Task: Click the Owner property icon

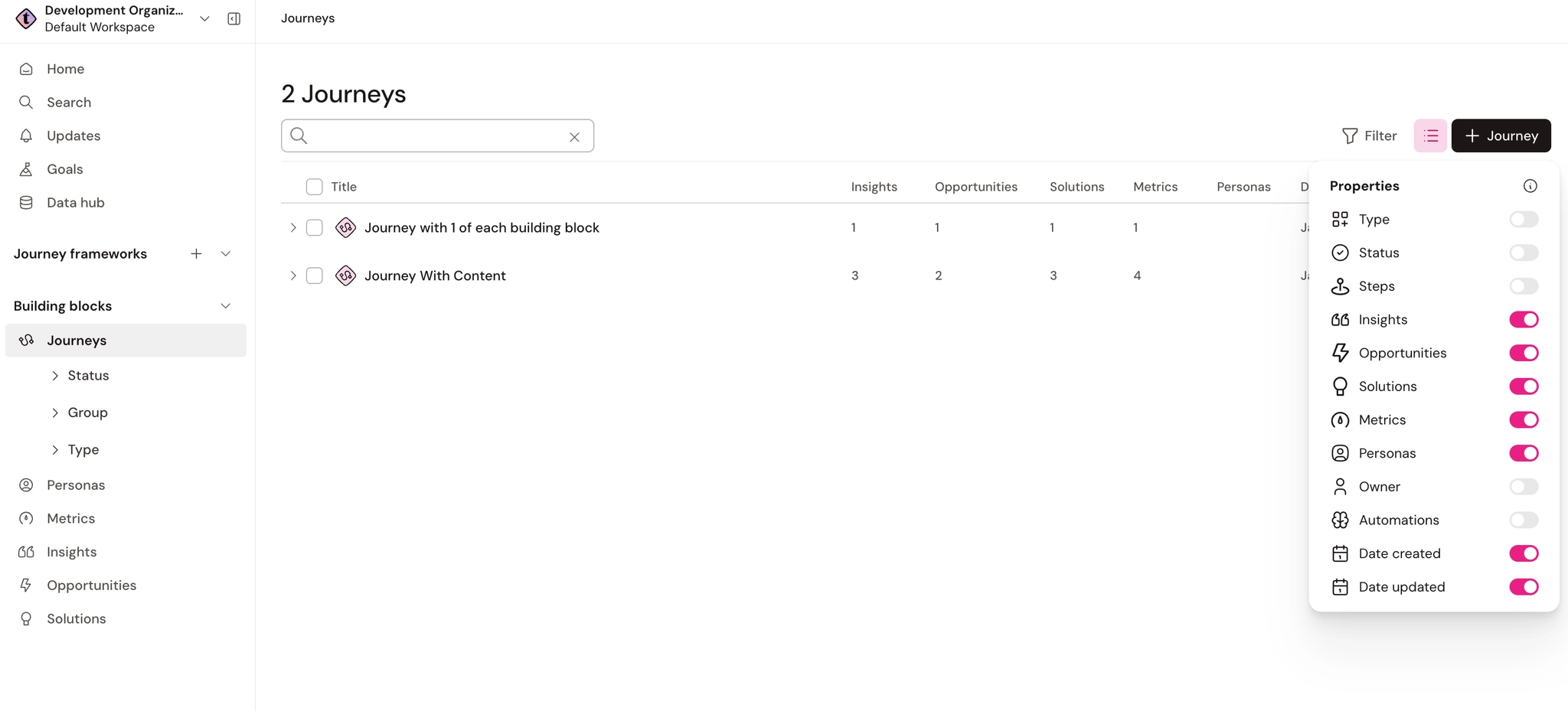Action: pyautogui.click(x=1340, y=487)
